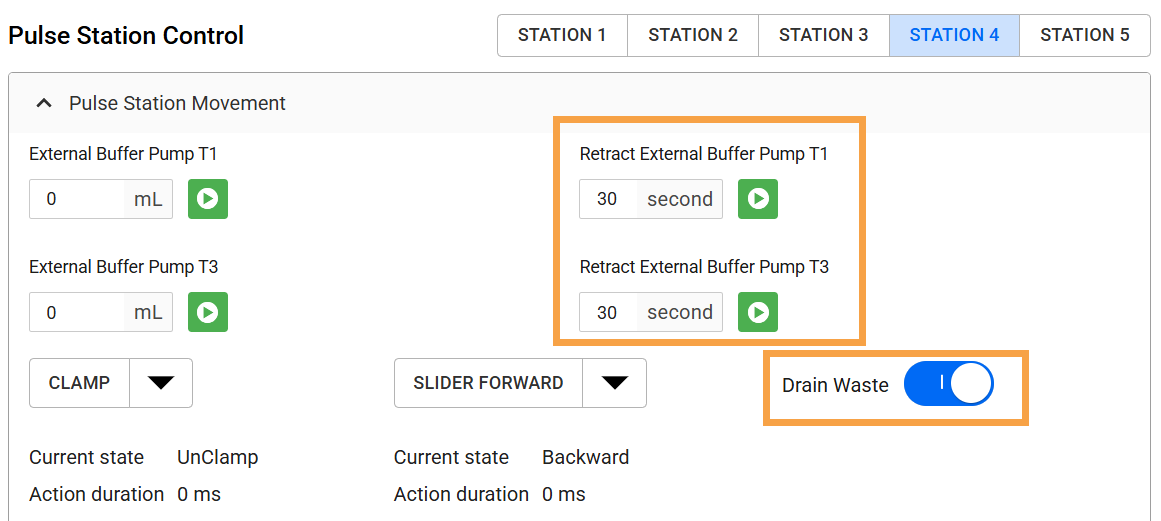Switch to the STATION 5 tab
Image resolution: width=1161 pixels, height=521 pixels.
tap(1085, 35)
